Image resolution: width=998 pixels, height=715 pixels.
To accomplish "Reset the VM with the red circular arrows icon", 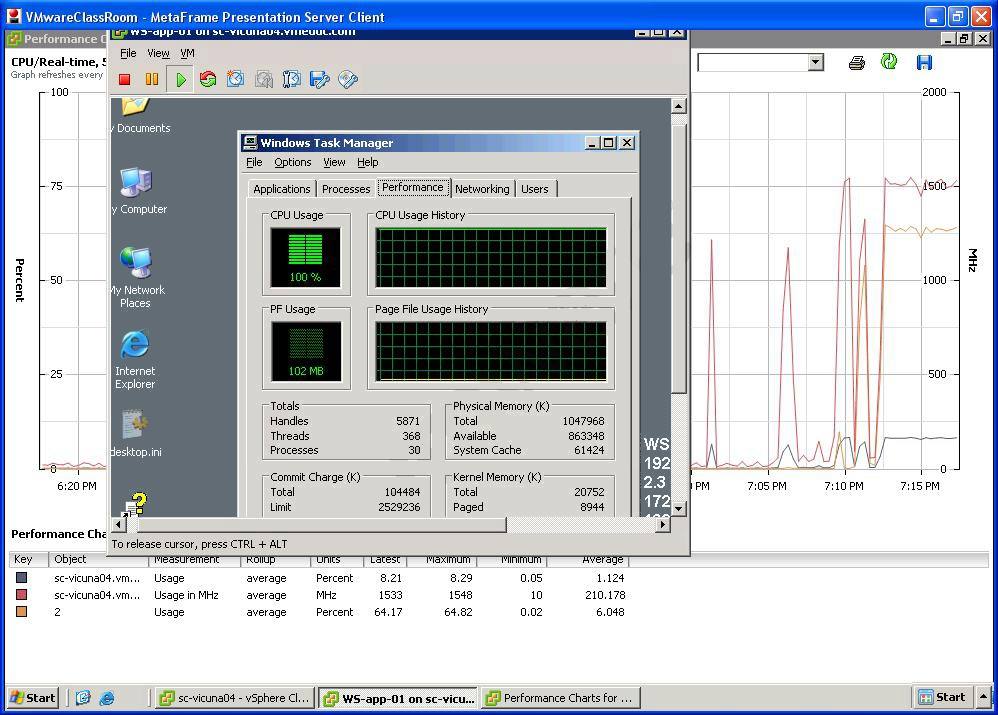I will pyautogui.click(x=207, y=80).
